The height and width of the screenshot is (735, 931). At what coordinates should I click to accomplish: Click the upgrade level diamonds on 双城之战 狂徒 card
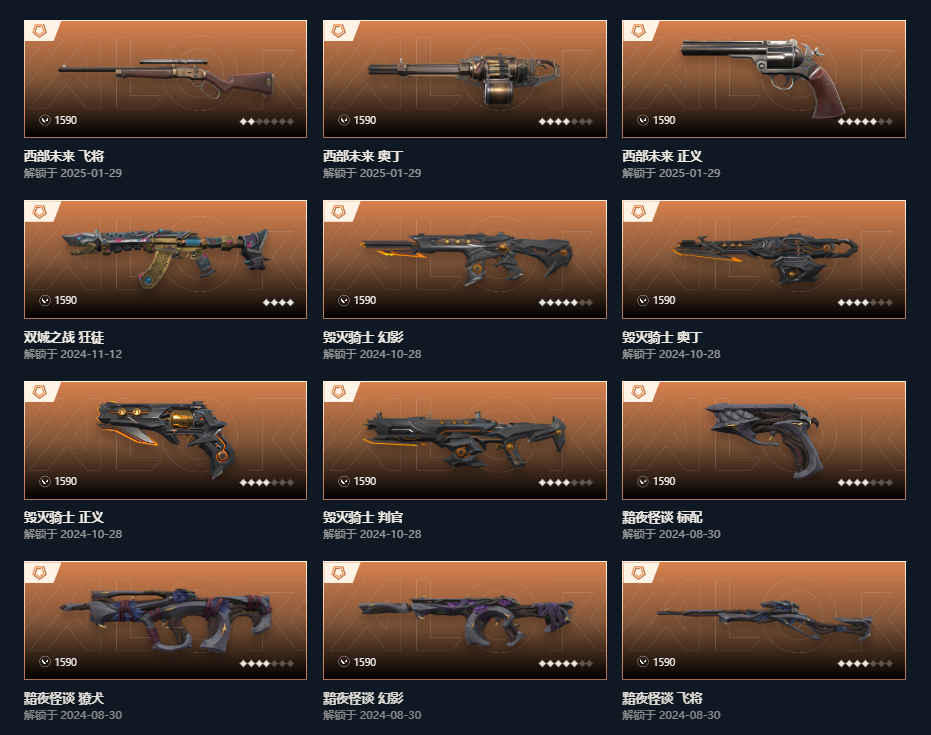click(x=278, y=302)
